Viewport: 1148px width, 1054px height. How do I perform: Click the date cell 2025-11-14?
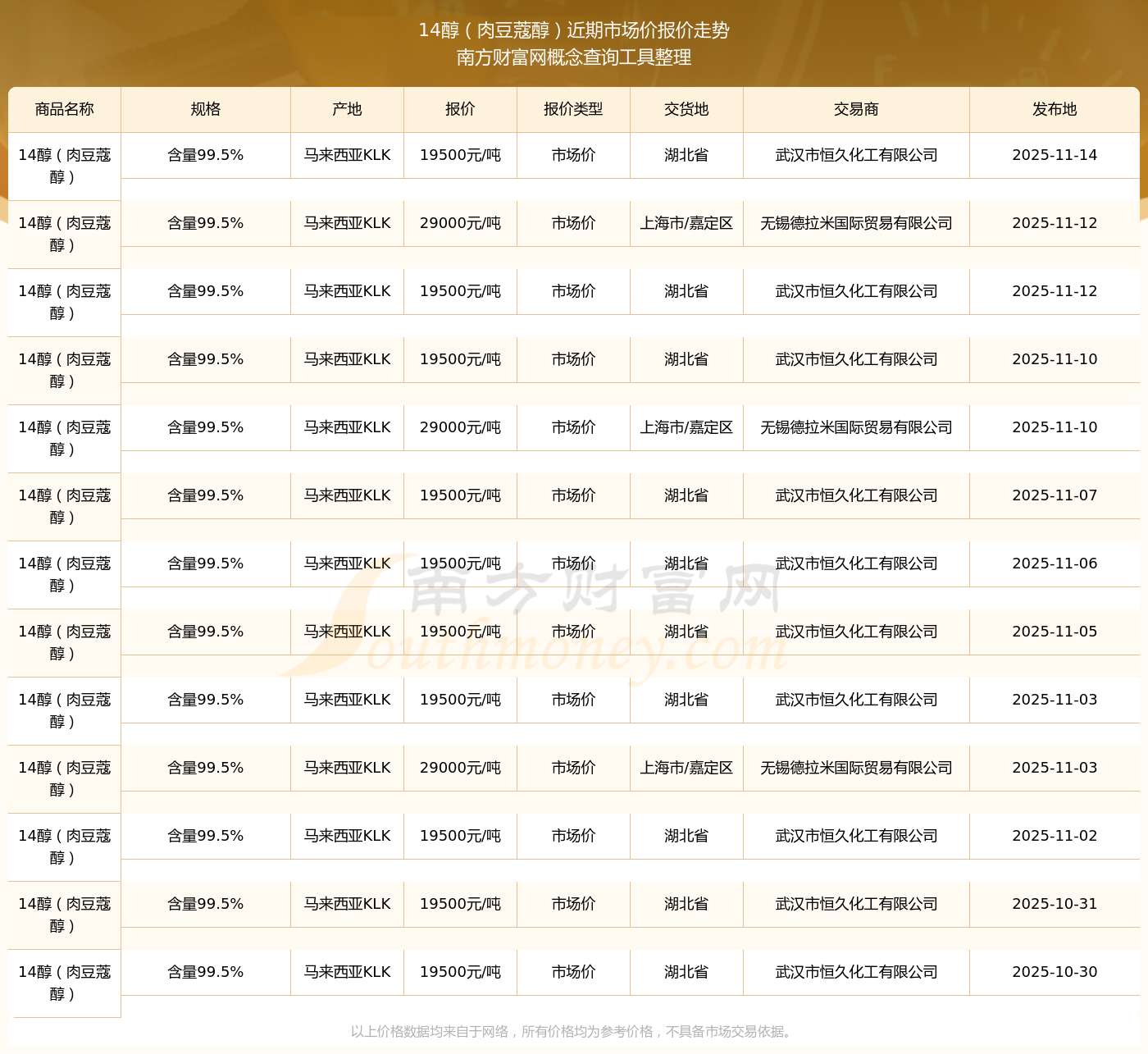[x=1055, y=155]
